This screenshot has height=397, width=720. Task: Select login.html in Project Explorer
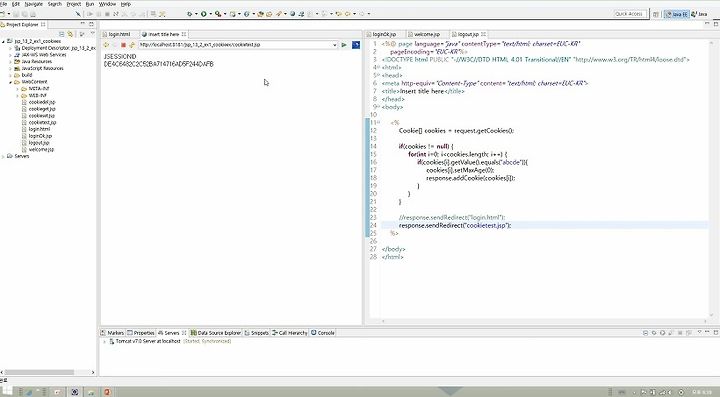39,129
